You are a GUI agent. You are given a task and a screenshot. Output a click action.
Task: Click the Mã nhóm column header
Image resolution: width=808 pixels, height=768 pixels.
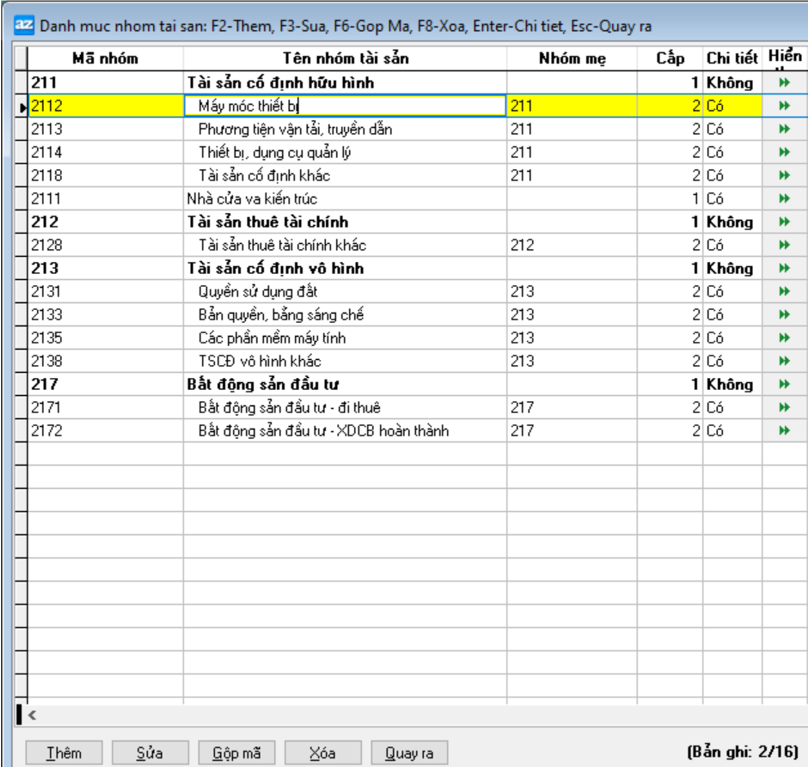point(105,58)
